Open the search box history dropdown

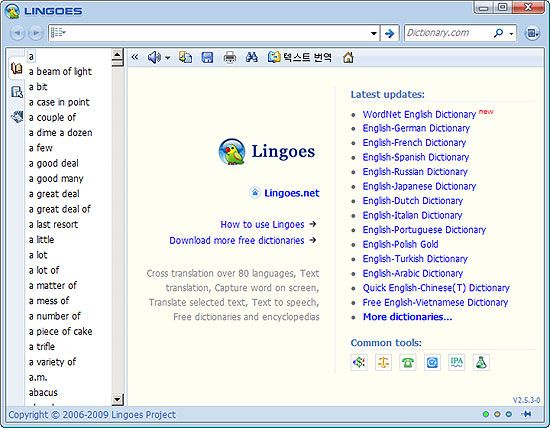pyautogui.click(x=374, y=33)
